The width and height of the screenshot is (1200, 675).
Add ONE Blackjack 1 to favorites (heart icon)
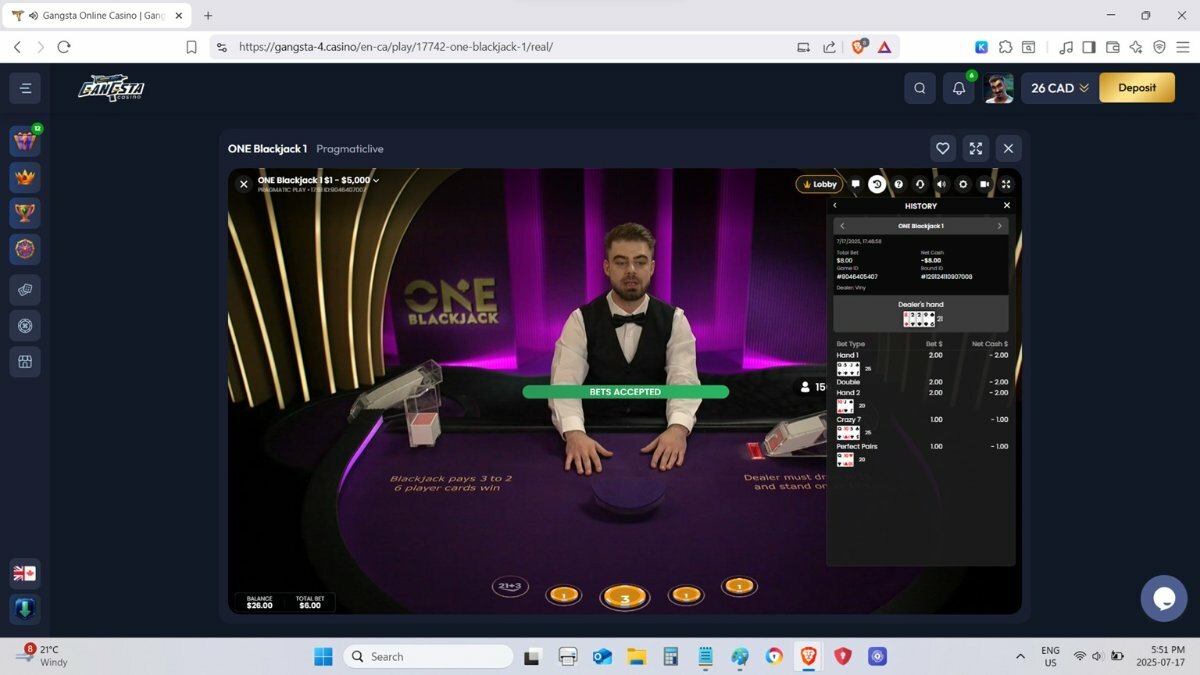pos(942,148)
